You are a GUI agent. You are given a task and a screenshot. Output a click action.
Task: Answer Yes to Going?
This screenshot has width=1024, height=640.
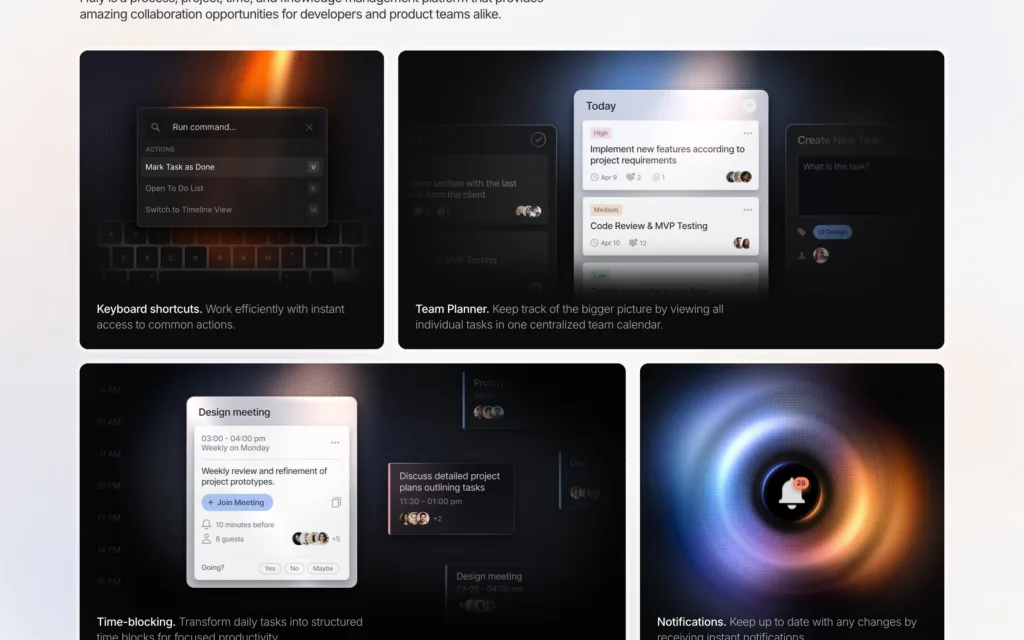[x=270, y=569]
